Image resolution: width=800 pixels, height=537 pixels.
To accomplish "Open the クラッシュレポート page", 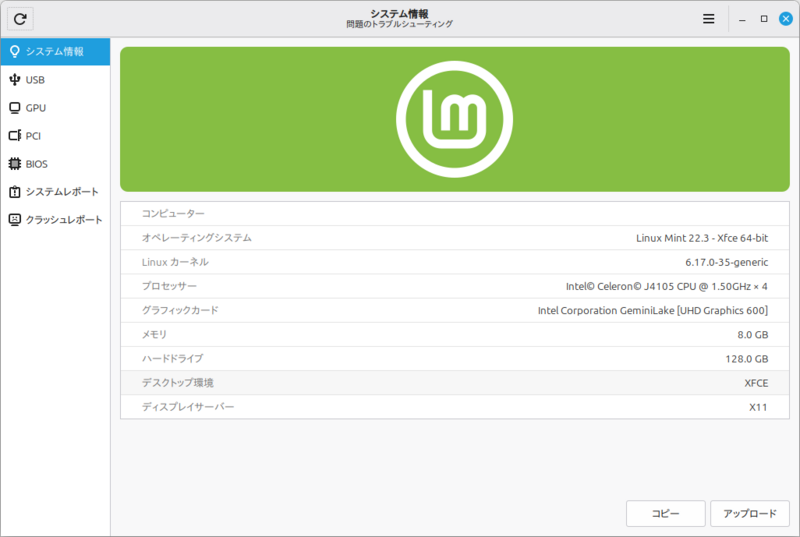I will [x=55, y=220].
